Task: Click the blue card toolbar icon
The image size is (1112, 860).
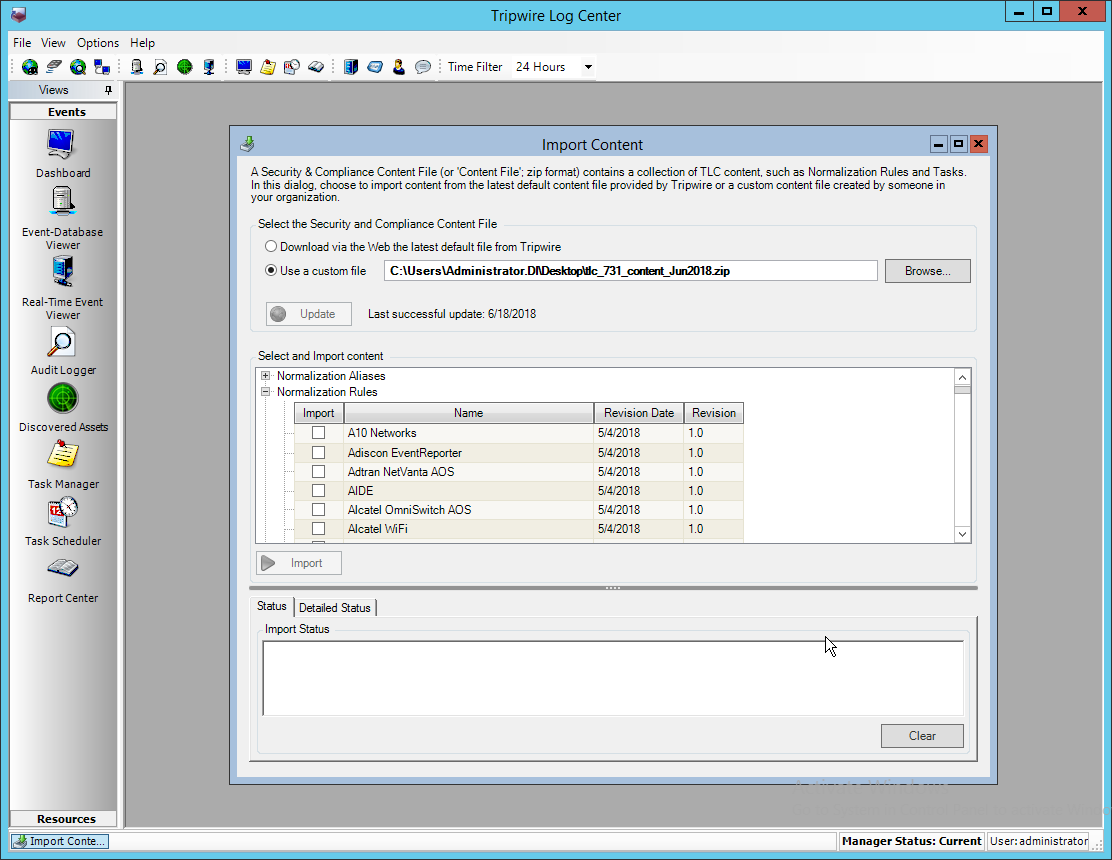Action: 374,67
